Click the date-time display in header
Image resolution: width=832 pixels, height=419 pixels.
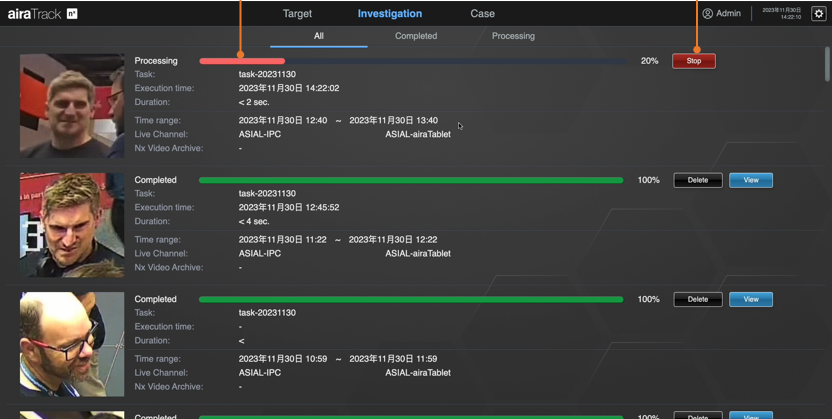pyautogui.click(x=782, y=14)
